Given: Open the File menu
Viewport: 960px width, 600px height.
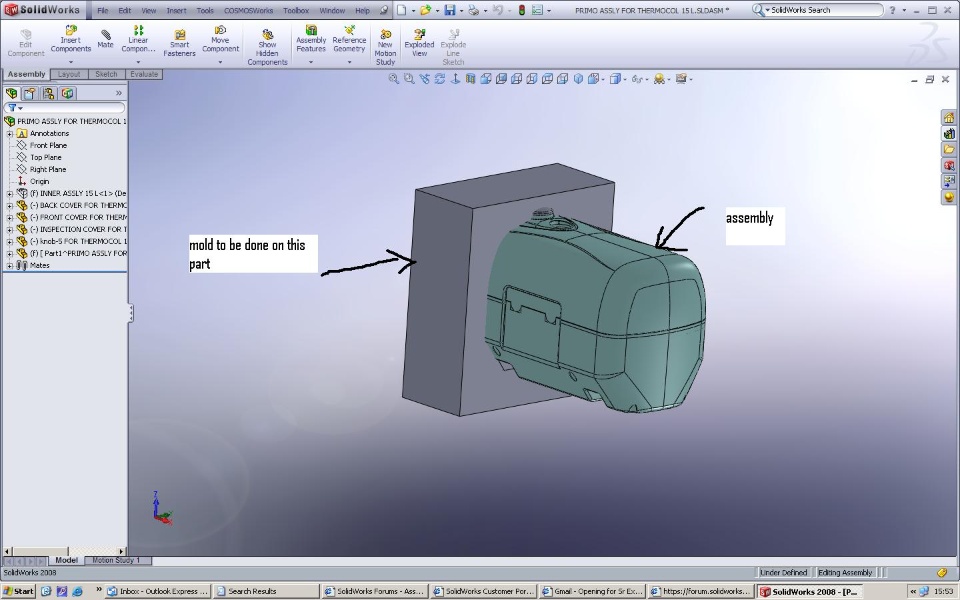Looking at the screenshot, I should 102,10.
